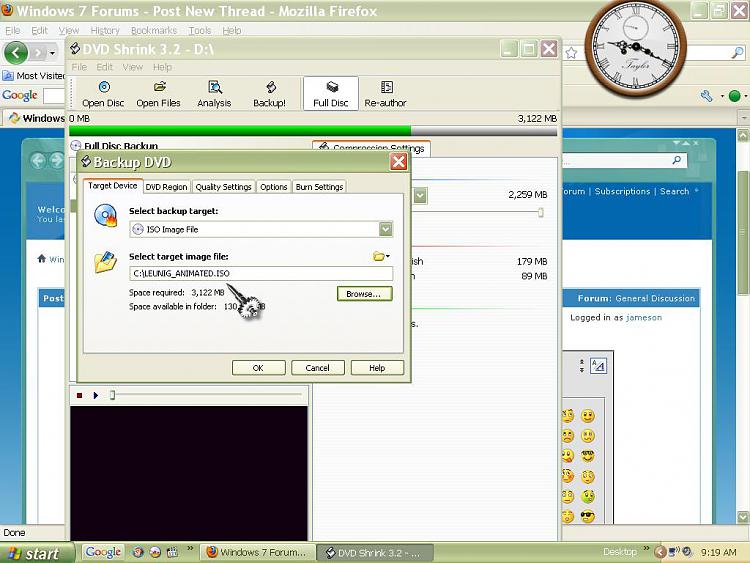Click the Start button
Screen dimensions: 750x563
point(36,553)
